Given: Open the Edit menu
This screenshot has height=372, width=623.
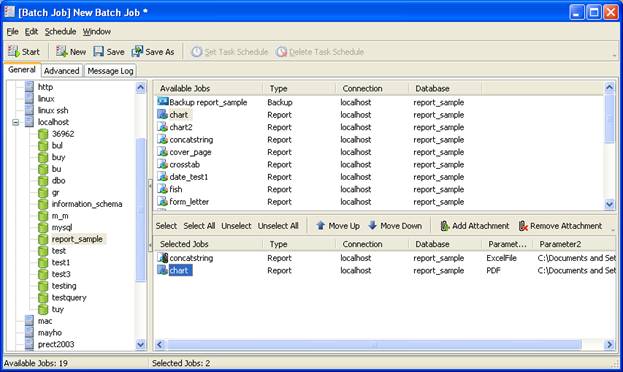Looking at the screenshot, I should [31, 31].
